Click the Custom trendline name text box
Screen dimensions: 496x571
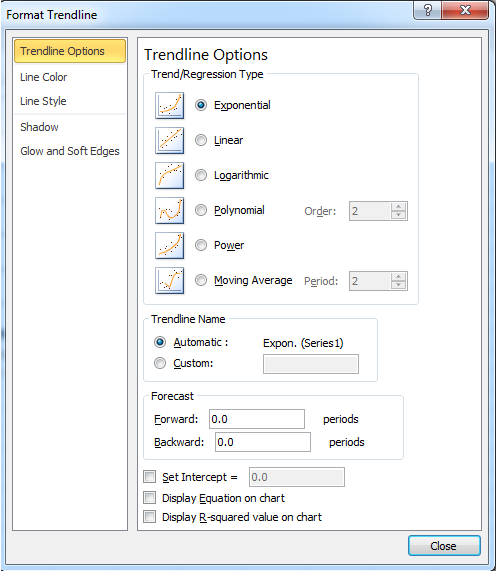click(311, 364)
